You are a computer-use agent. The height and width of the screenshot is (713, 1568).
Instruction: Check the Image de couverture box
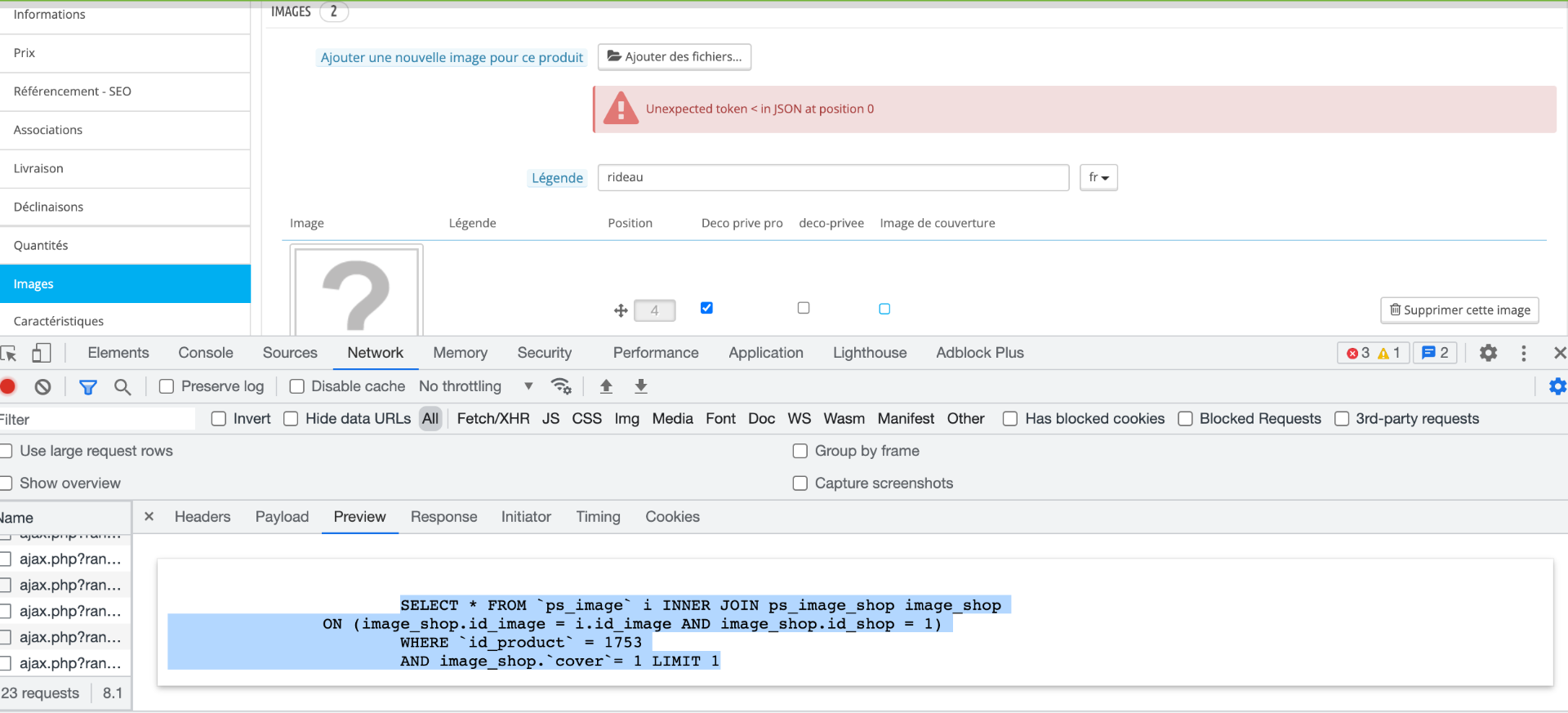pos(884,309)
